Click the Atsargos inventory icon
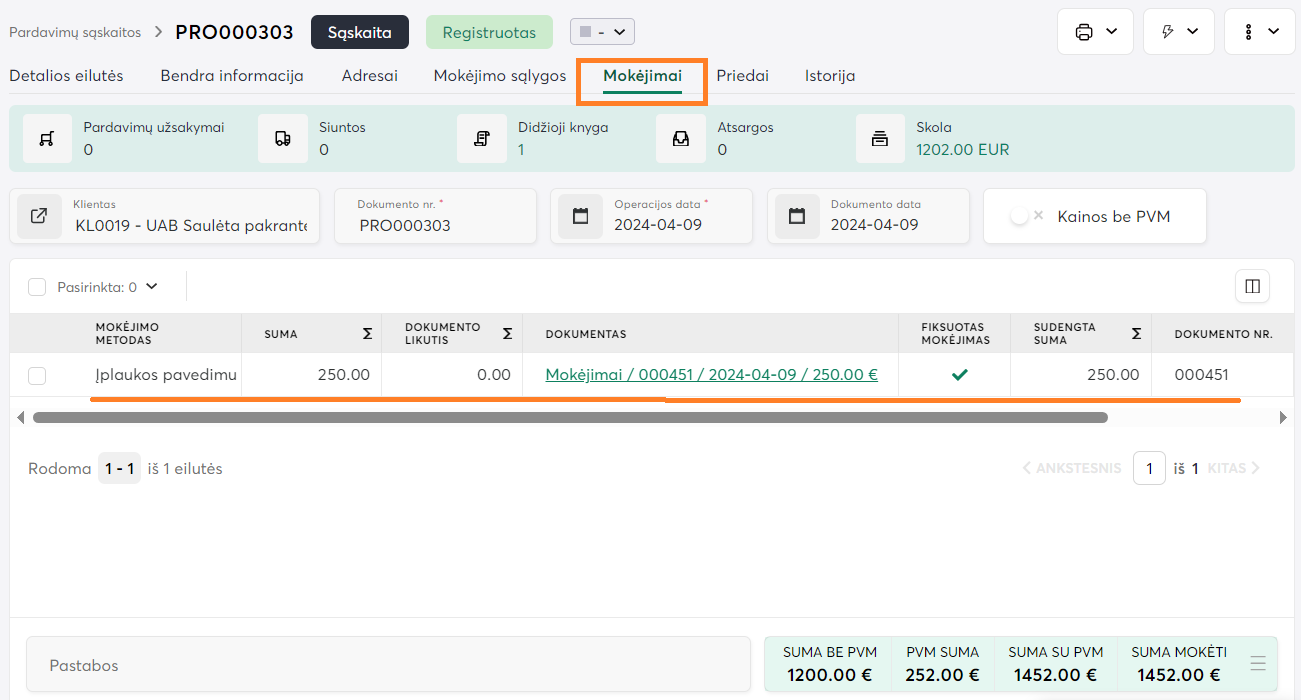This screenshot has height=700, width=1301. point(681,139)
